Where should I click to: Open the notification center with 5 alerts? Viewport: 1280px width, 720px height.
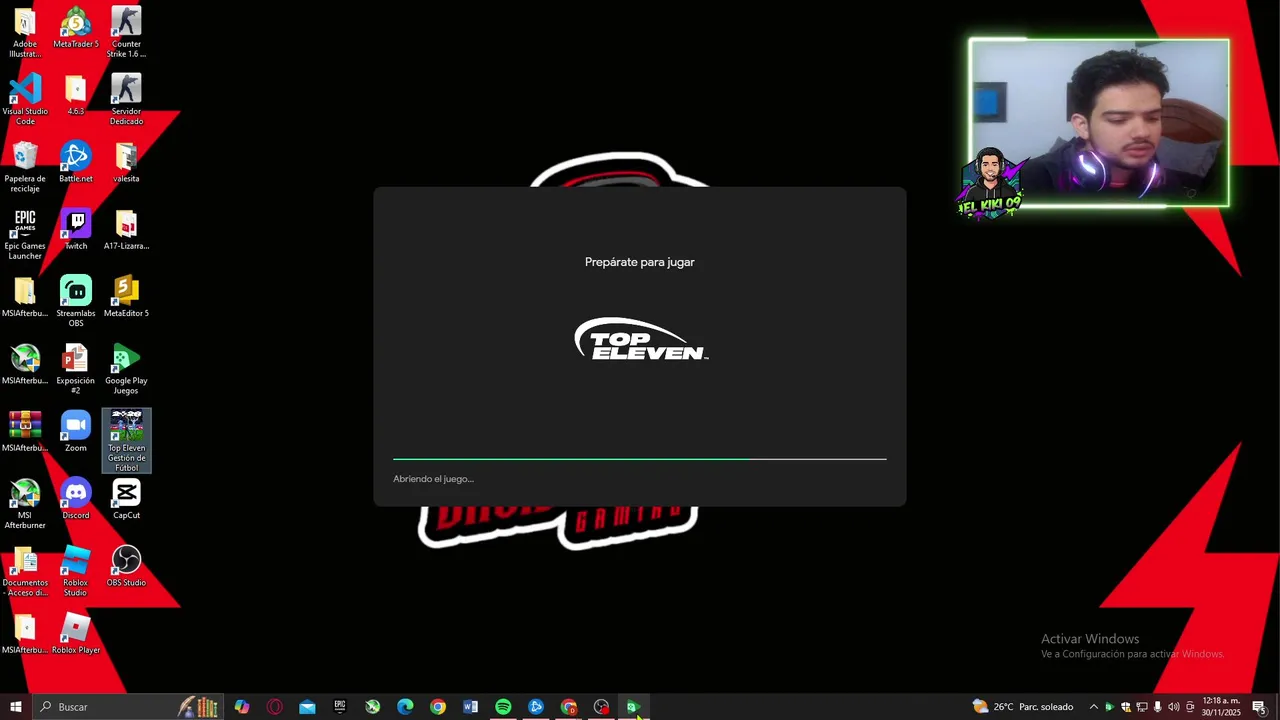tap(1260, 707)
